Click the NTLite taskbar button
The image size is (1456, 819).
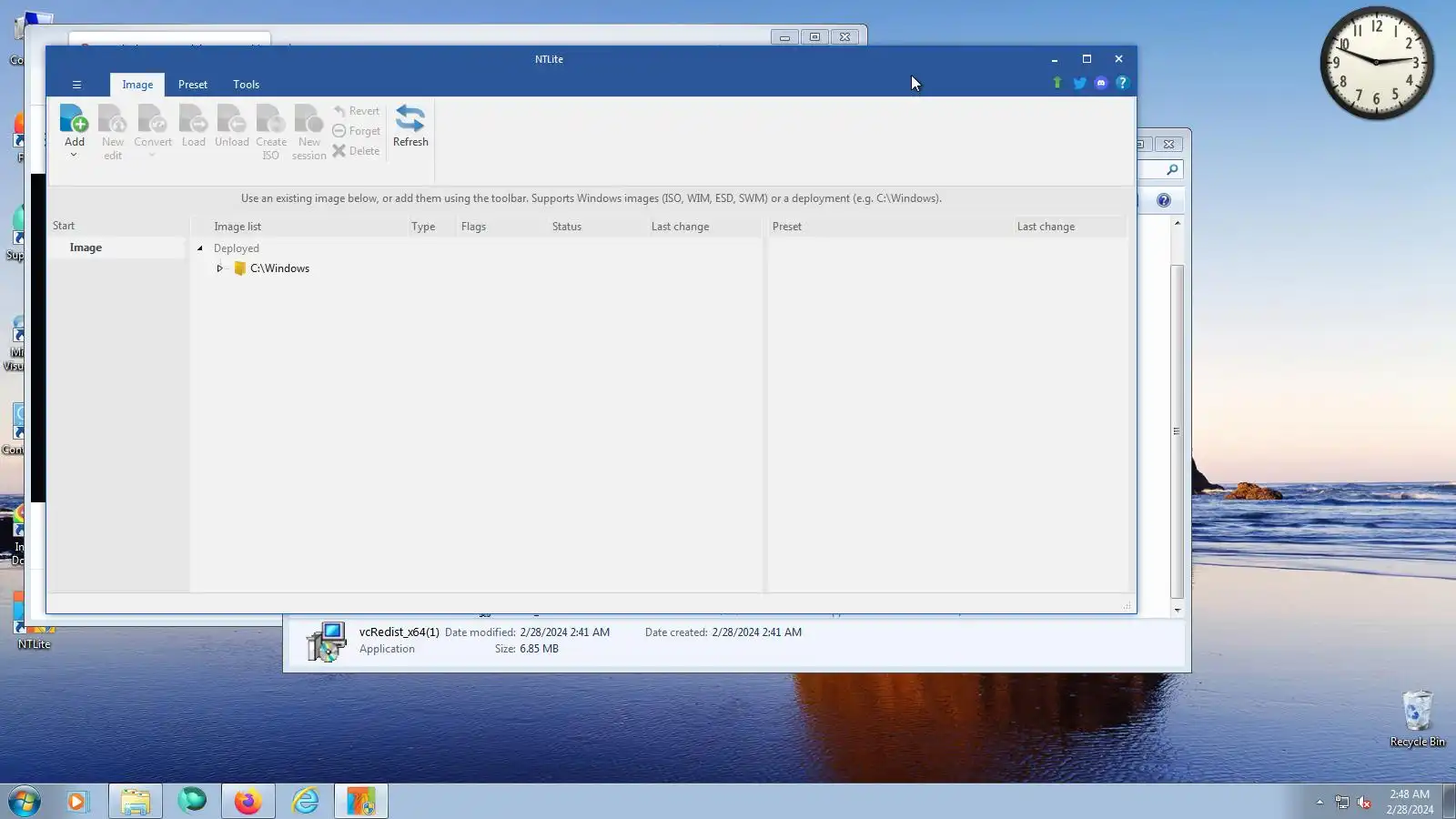(x=361, y=802)
